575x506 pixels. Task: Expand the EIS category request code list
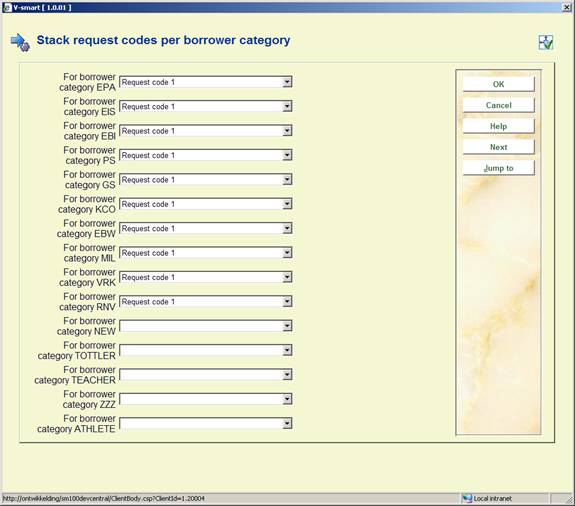click(x=287, y=106)
